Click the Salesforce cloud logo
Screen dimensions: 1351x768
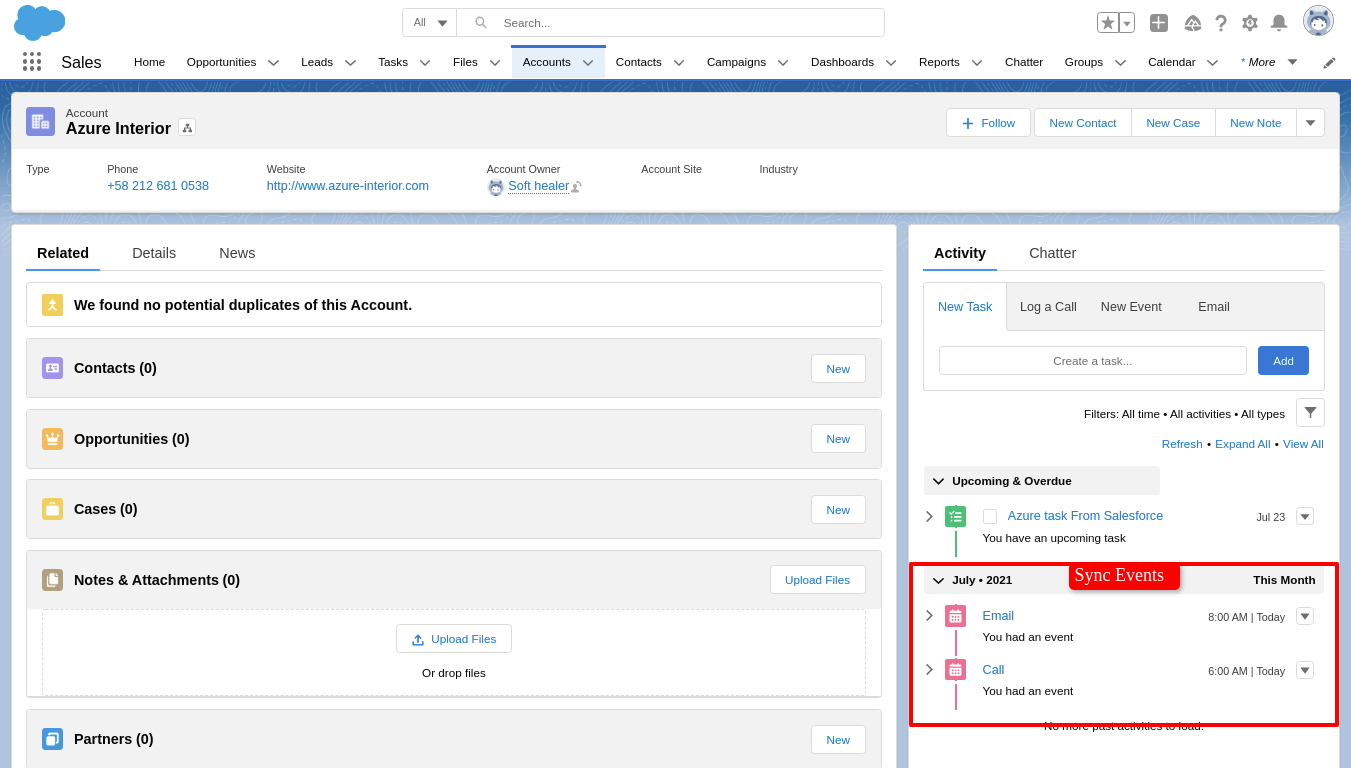click(40, 22)
